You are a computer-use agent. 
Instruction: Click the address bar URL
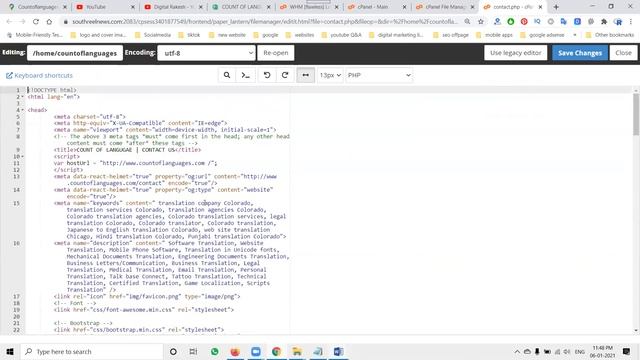265,22
